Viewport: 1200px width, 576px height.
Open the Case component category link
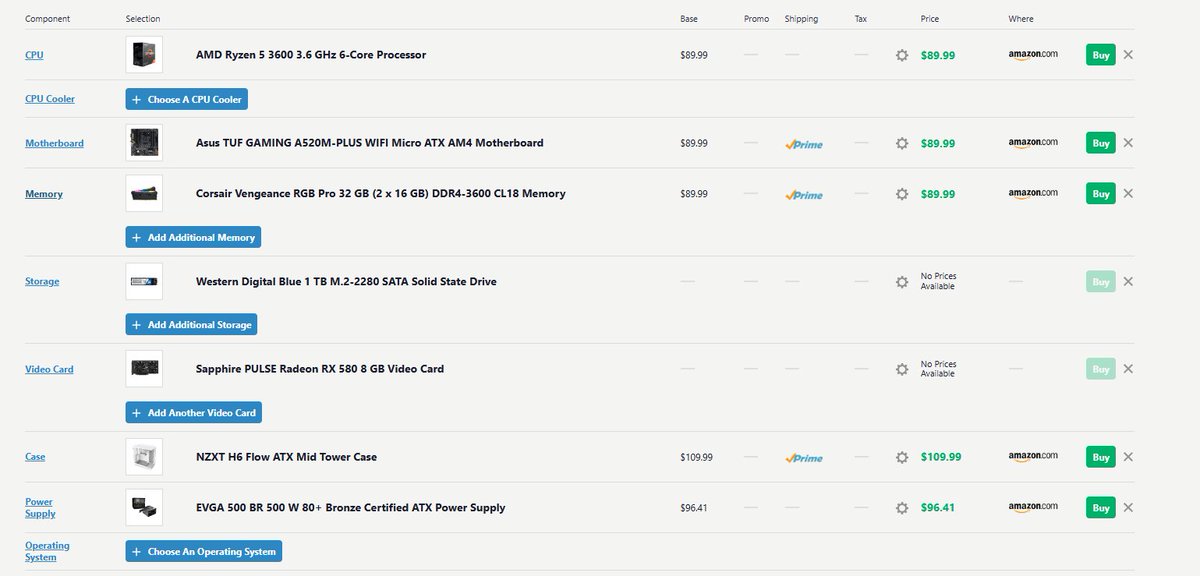point(35,457)
